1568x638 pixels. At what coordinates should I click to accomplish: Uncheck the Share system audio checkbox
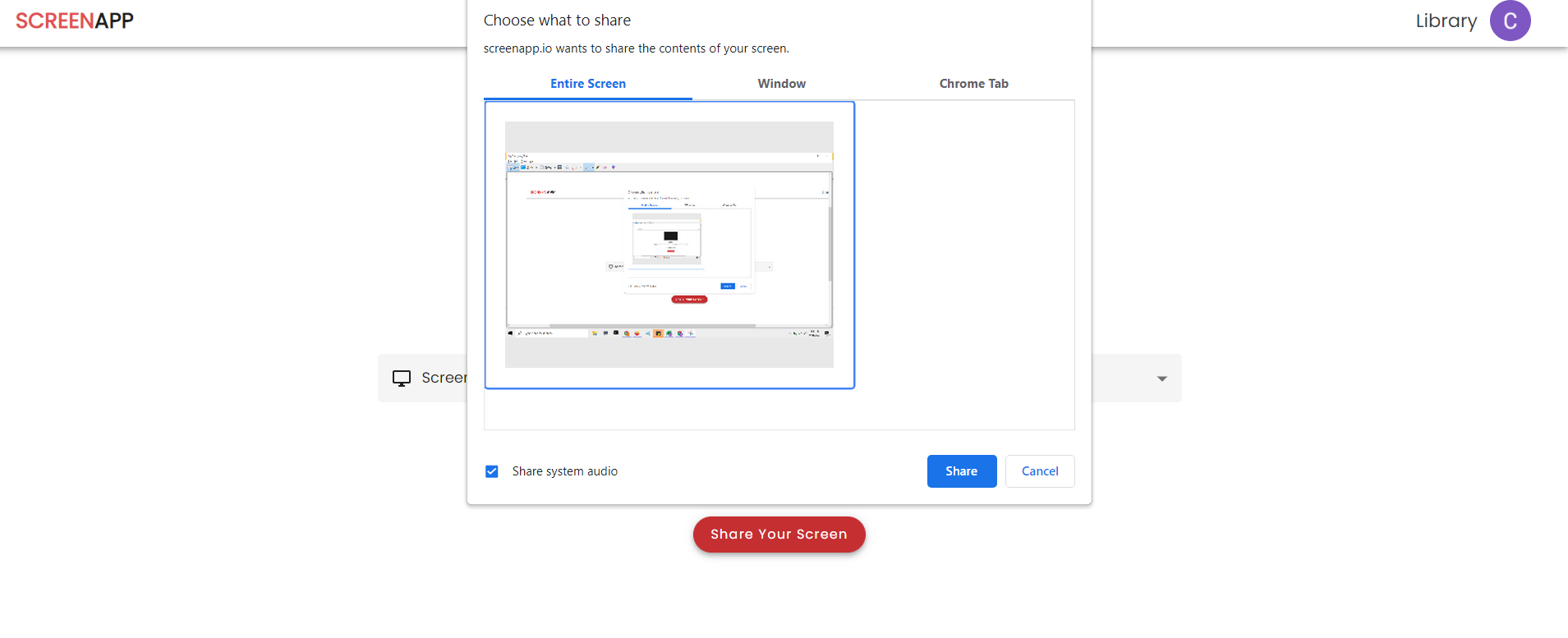click(x=492, y=471)
